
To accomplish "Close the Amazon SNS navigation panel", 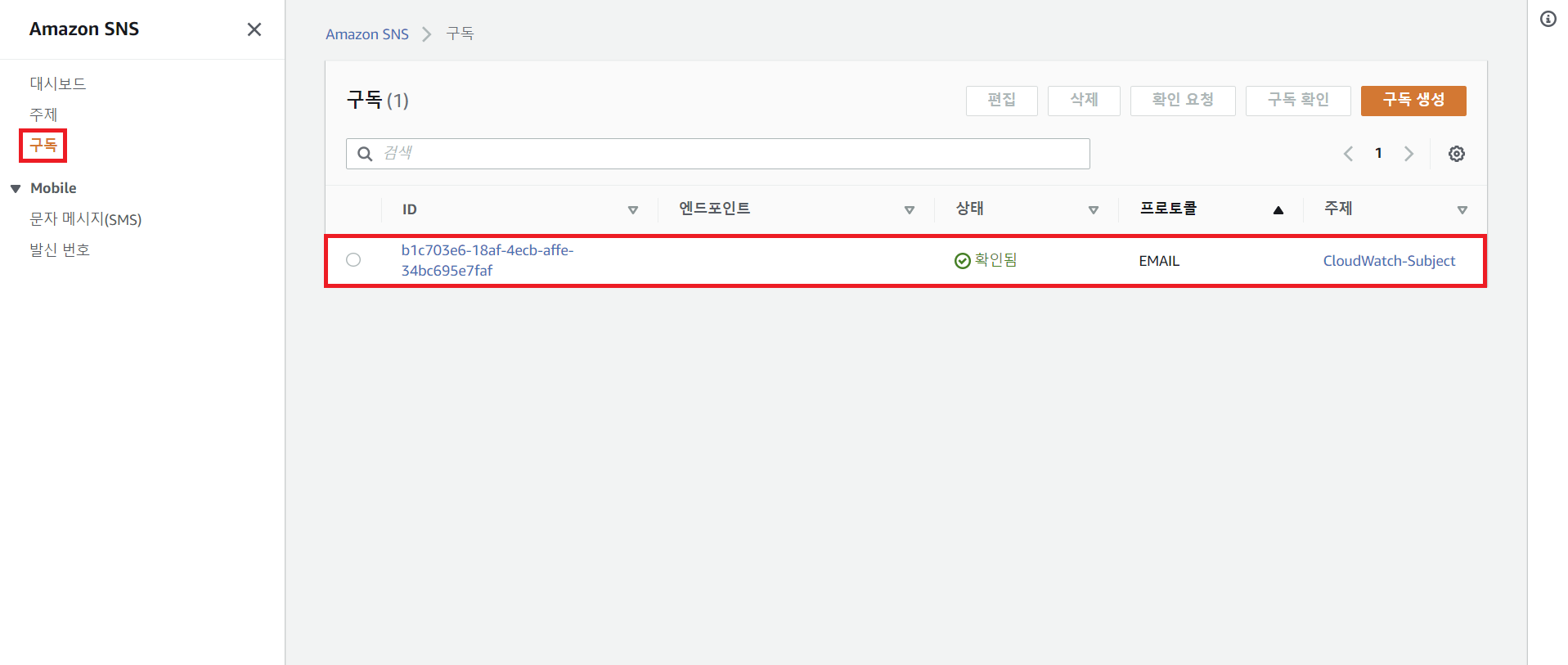I will pos(254,29).
